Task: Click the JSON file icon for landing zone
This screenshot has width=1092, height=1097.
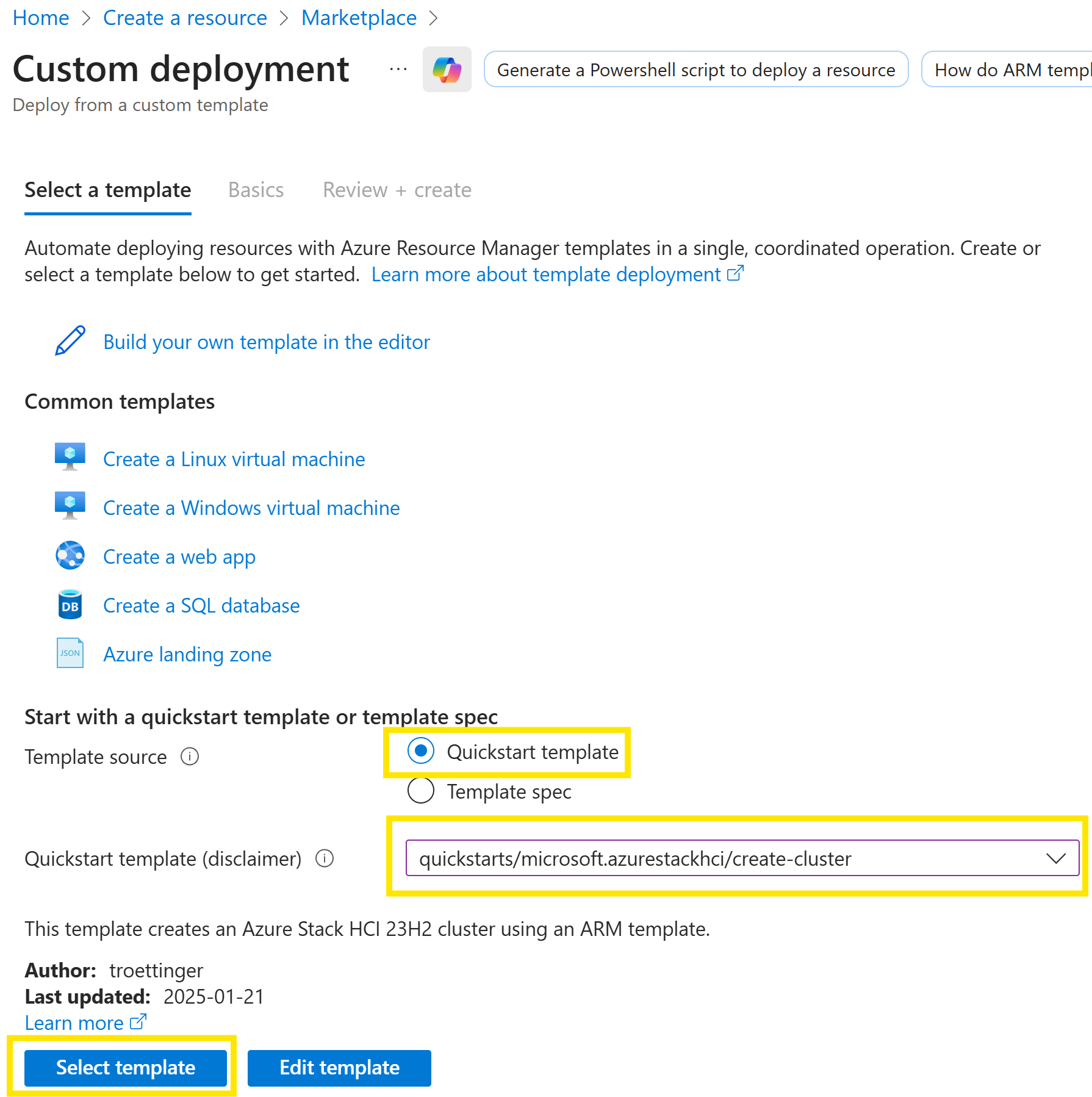Action: pyautogui.click(x=70, y=653)
